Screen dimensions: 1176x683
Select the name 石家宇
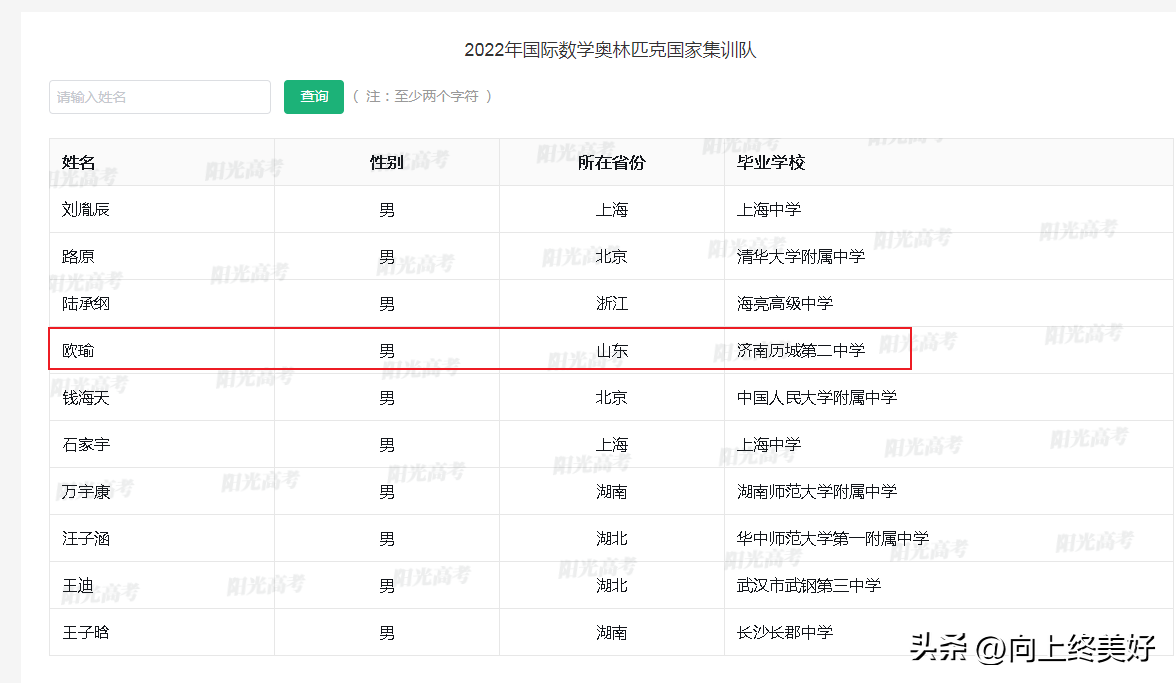(87, 445)
